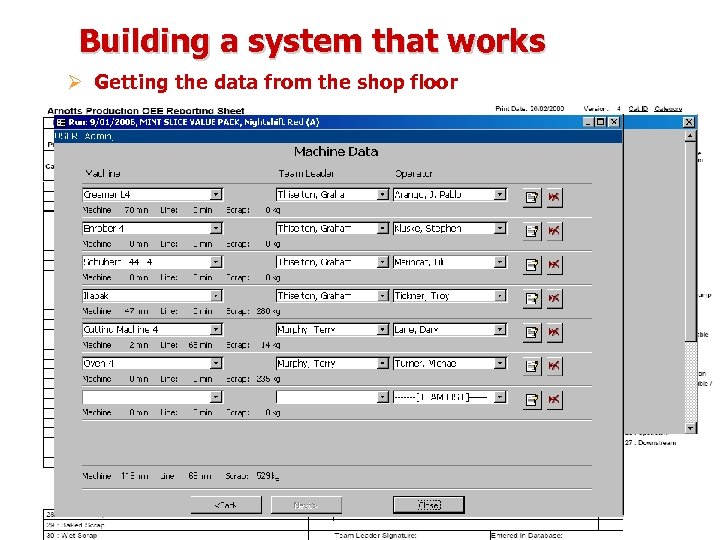The width and height of the screenshot is (720, 540).
Task: Click scroll down arrow in background window
Action: coord(691,428)
